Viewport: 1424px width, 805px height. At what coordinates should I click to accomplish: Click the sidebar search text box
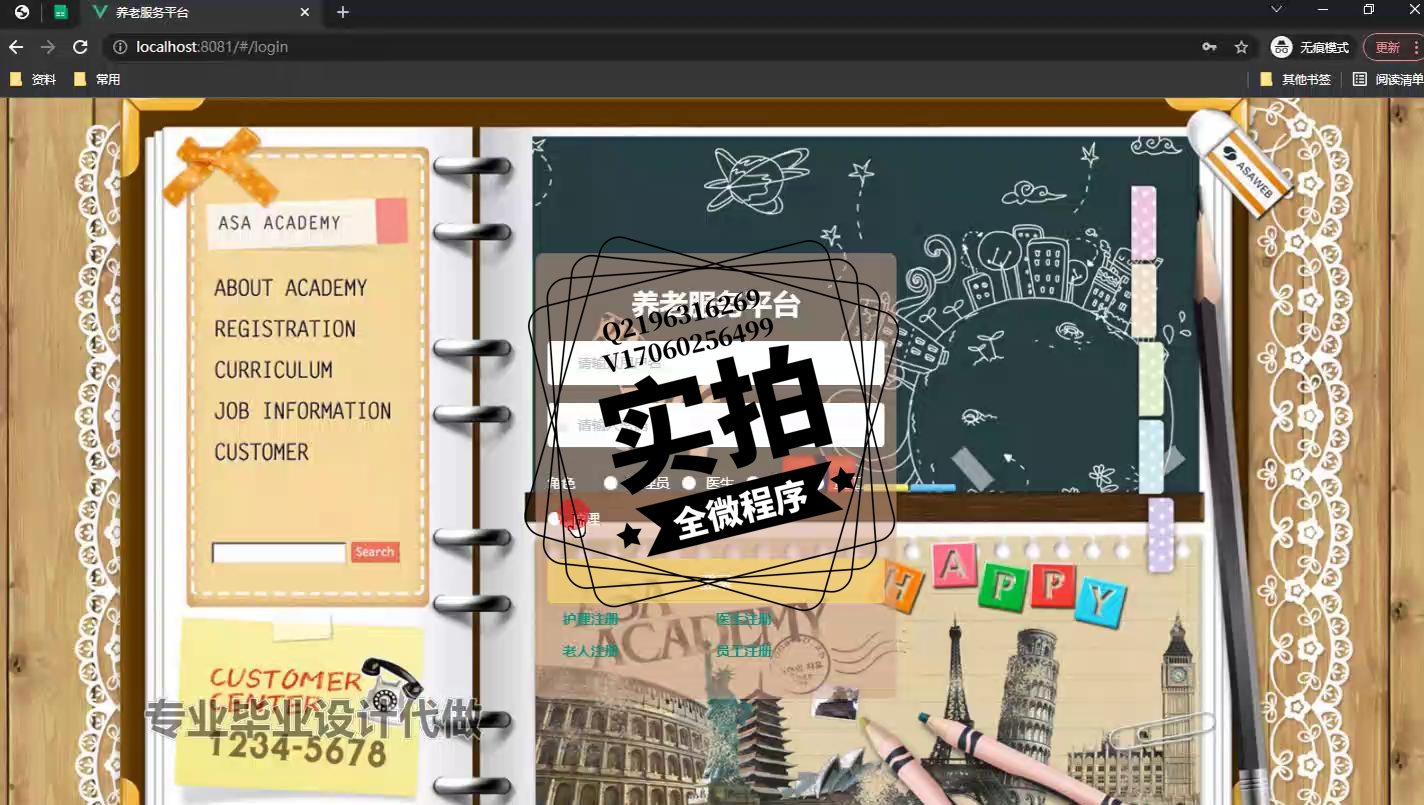click(x=279, y=552)
